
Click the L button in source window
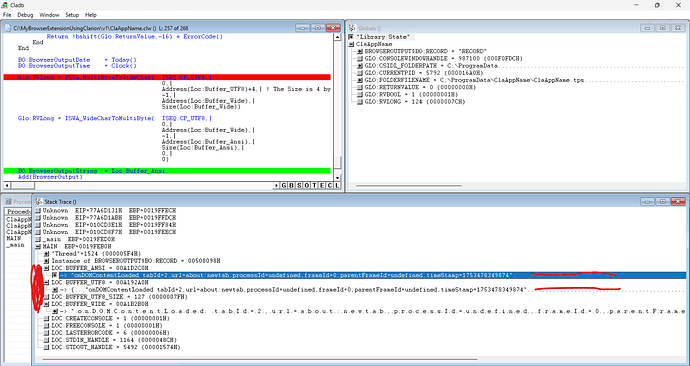(x=337, y=186)
